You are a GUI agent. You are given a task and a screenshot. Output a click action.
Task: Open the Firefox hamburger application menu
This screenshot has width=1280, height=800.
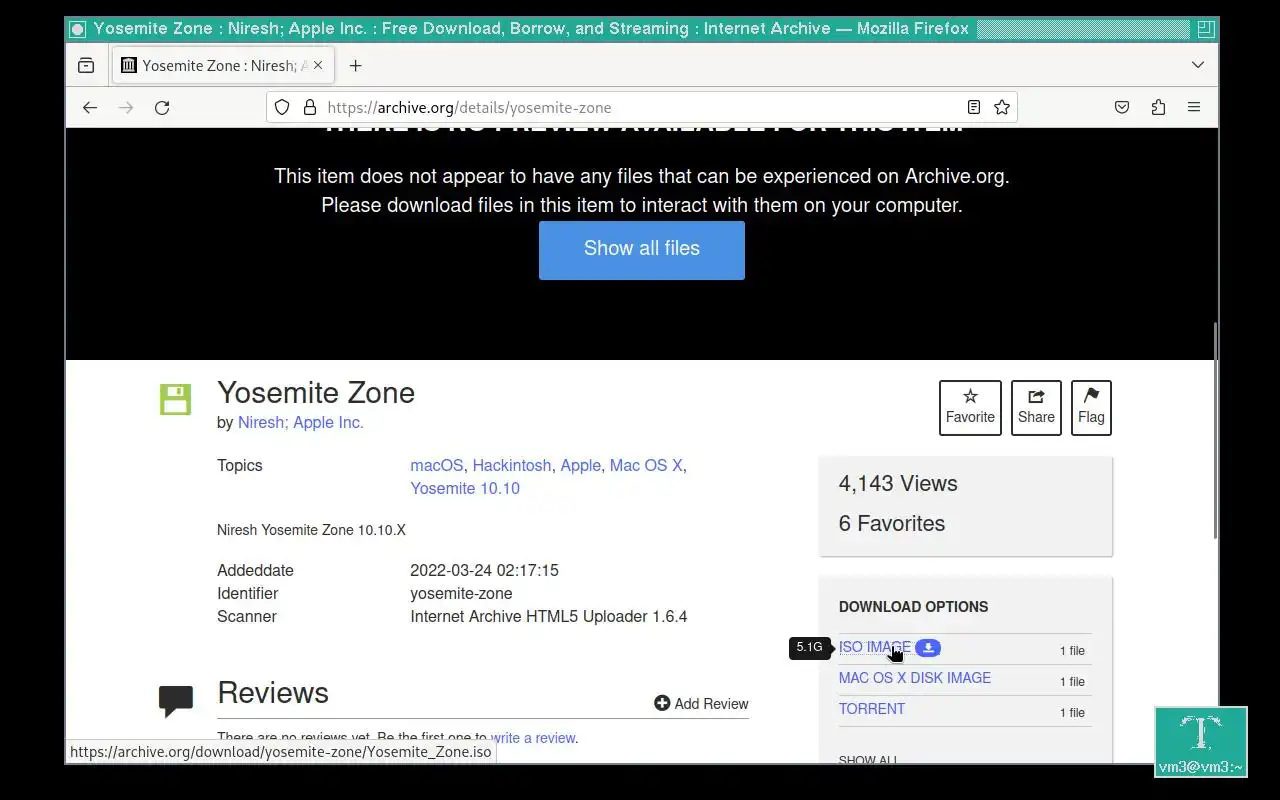(x=1194, y=107)
